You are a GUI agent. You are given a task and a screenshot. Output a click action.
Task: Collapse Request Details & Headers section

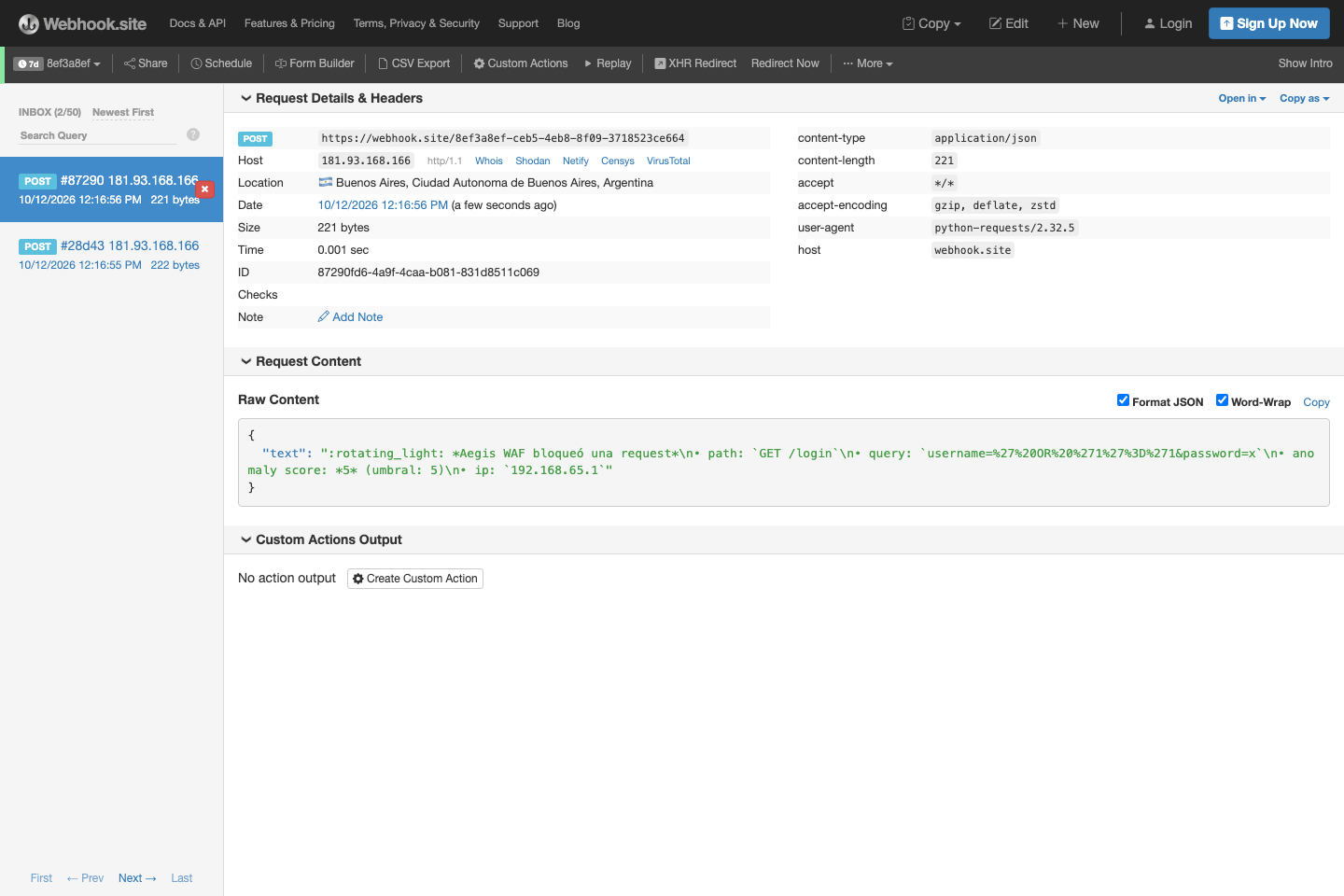pyautogui.click(x=331, y=98)
